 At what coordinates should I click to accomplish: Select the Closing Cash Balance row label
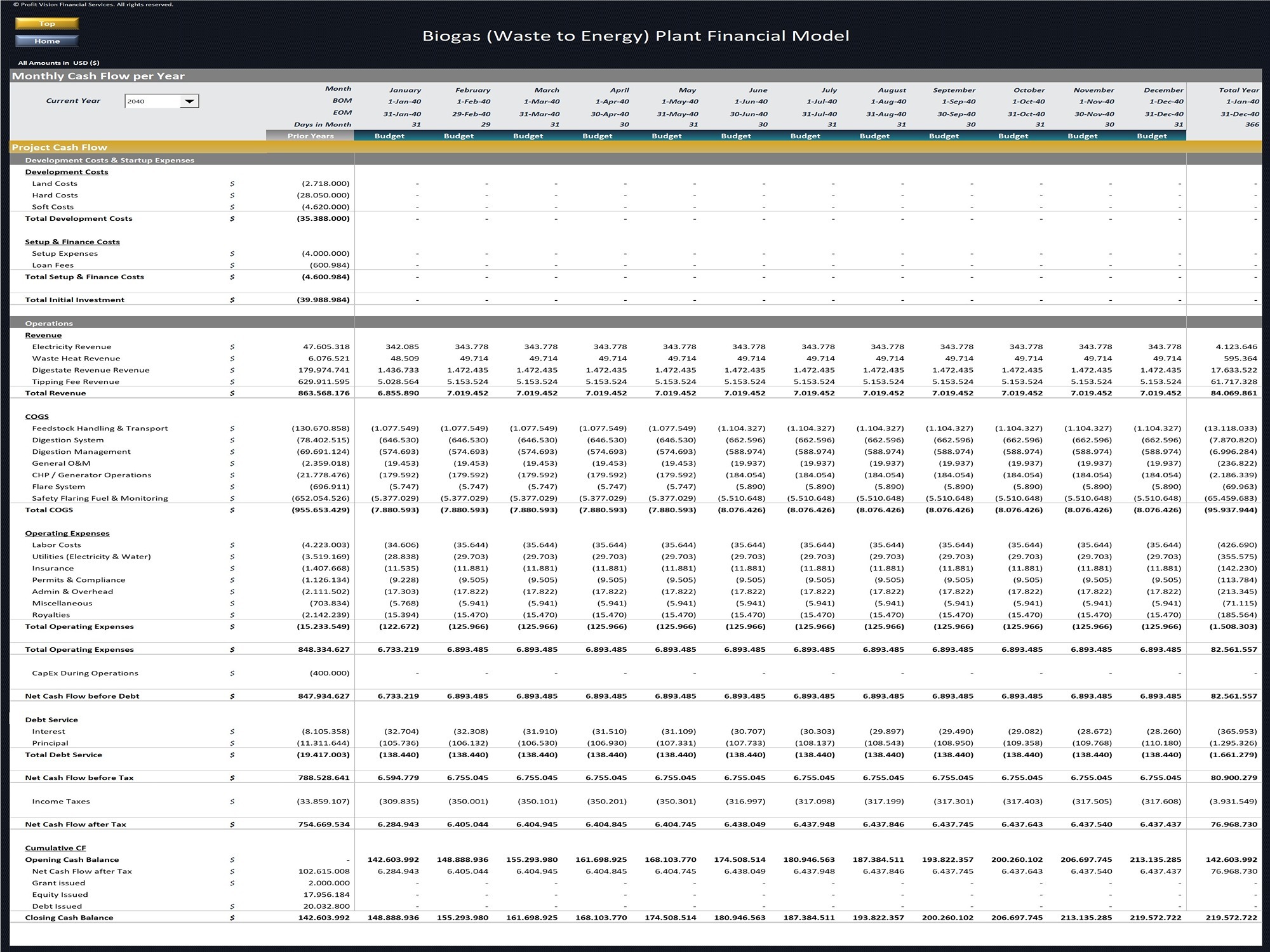click(69, 917)
